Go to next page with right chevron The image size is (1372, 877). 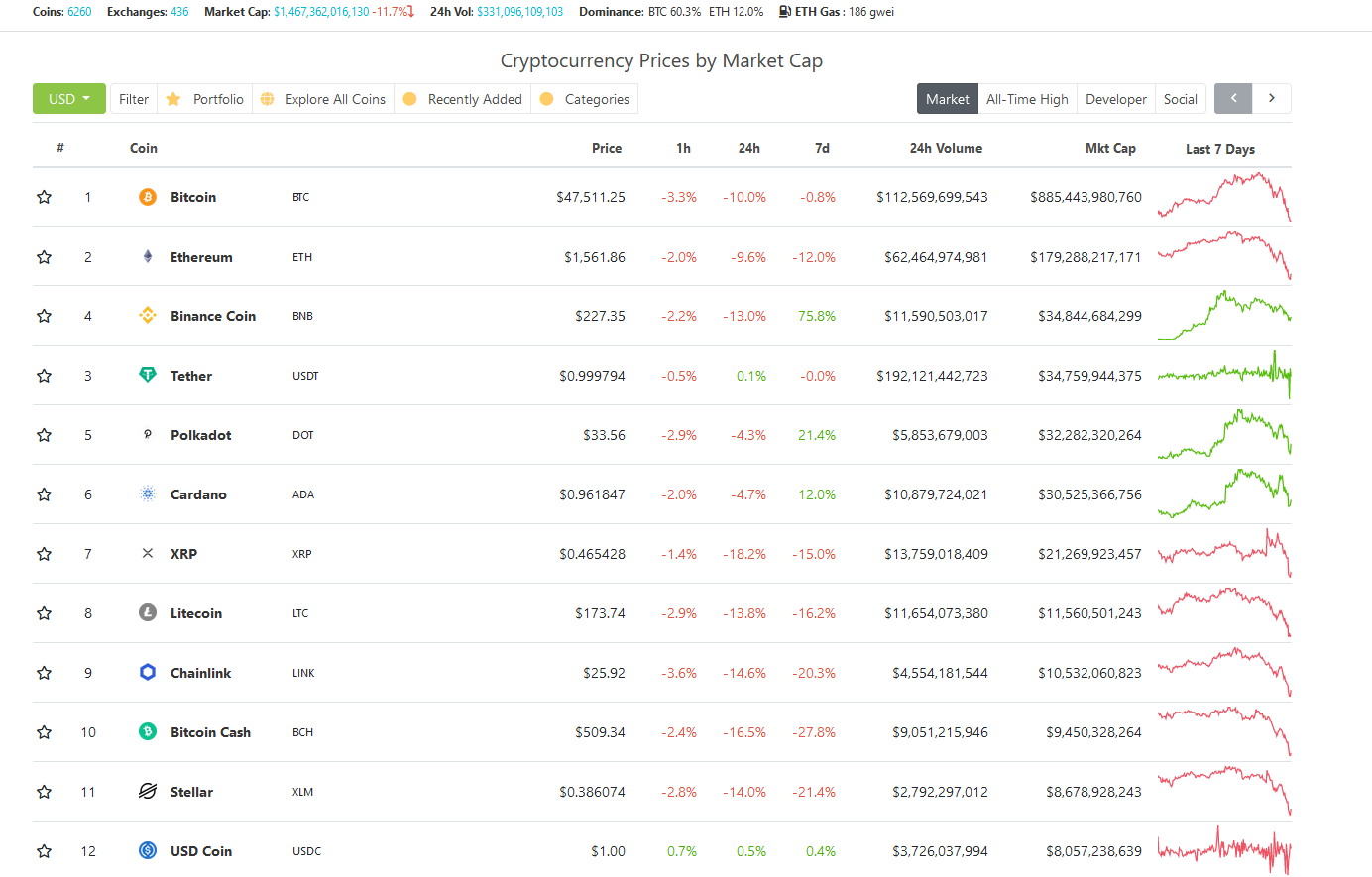pyautogui.click(x=1272, y=98)
